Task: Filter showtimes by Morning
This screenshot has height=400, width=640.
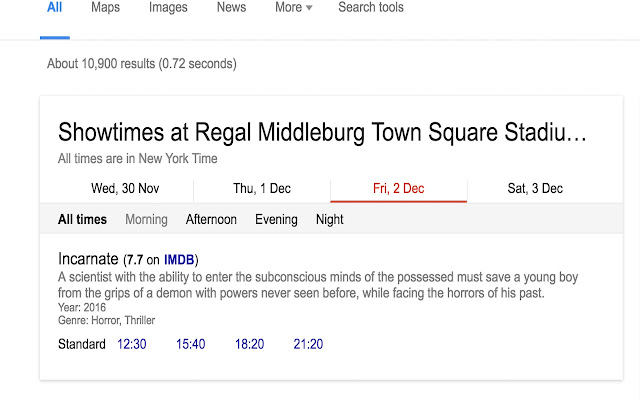Action: pos(146,220)
